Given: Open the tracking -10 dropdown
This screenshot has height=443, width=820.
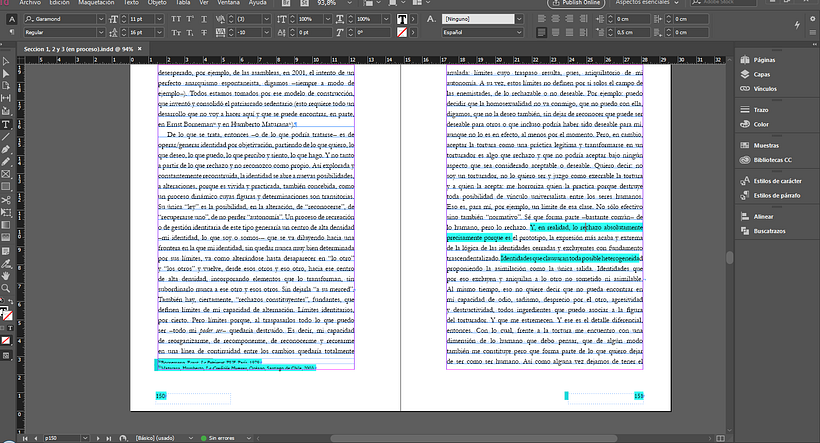Looking at the screenshot, I should pyautogui.click(x=266, y=32).
